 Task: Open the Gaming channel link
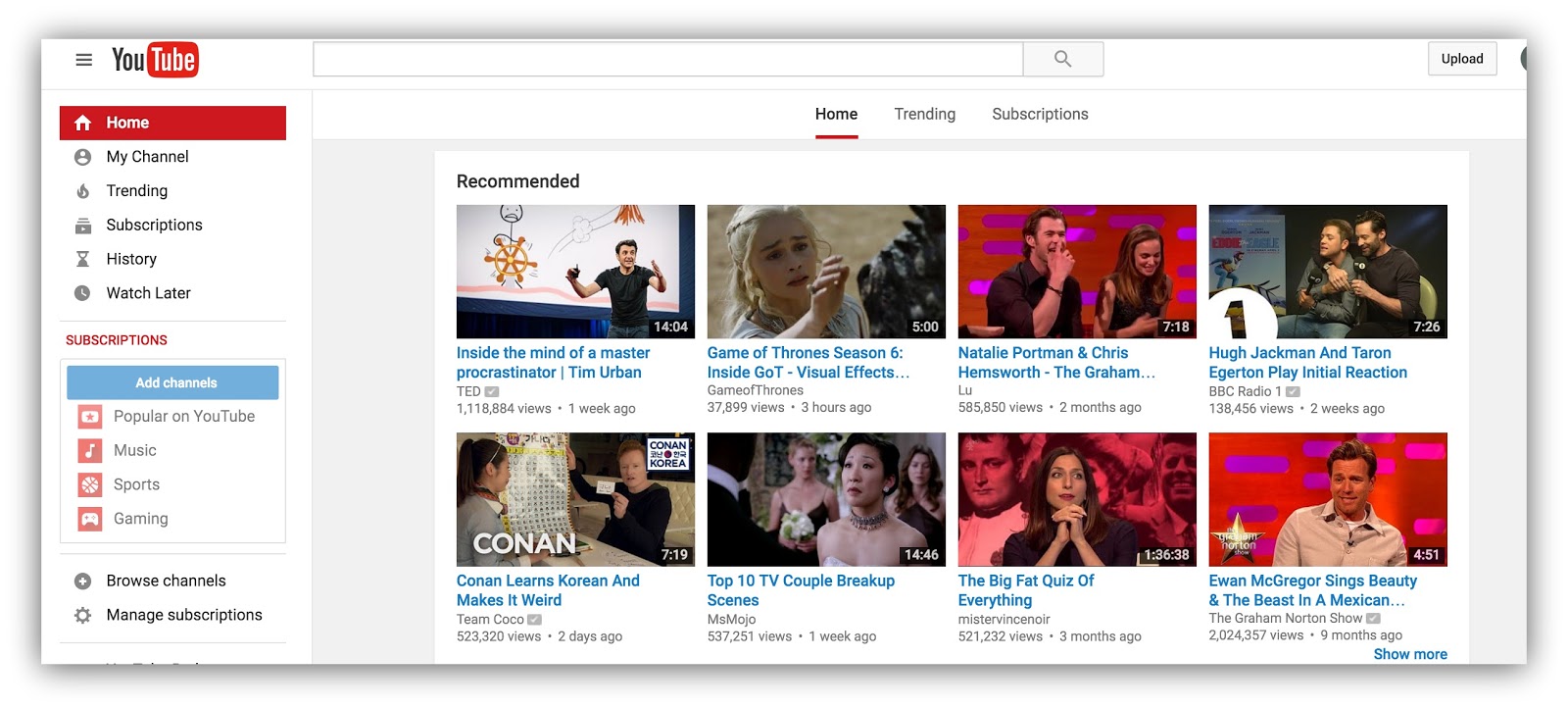pyautogui.click(x=140, y=519)
